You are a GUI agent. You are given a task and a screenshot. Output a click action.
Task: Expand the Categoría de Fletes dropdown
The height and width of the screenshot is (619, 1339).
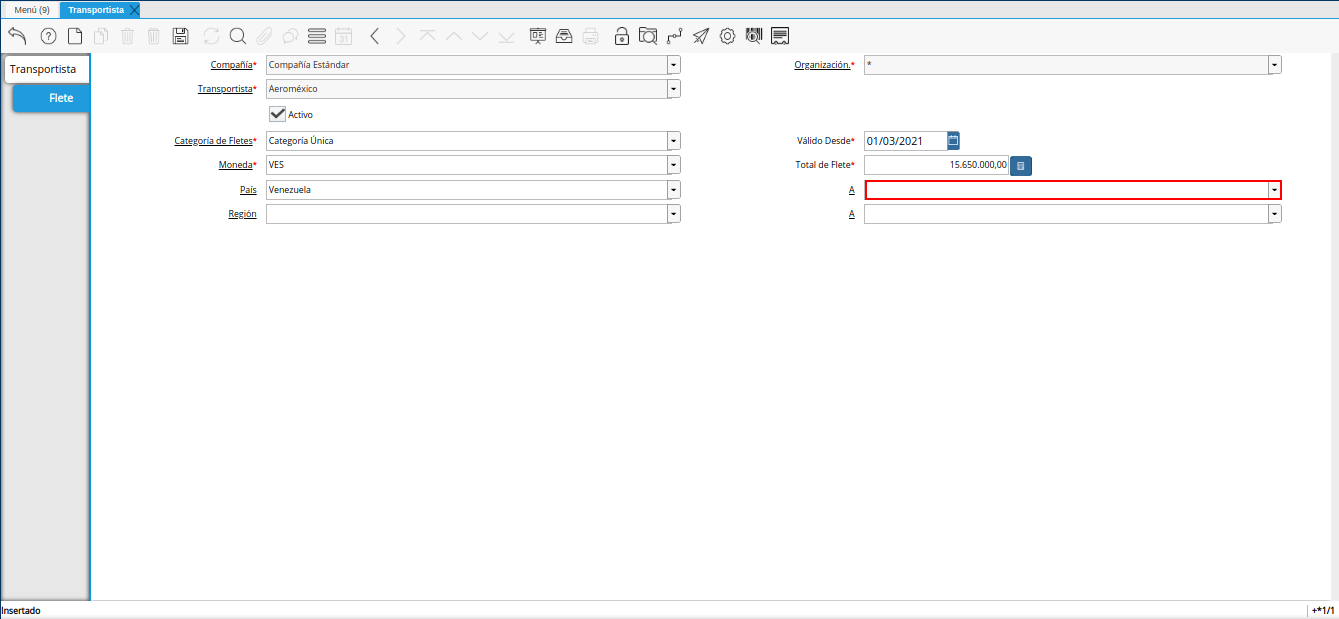coord(673,141)
